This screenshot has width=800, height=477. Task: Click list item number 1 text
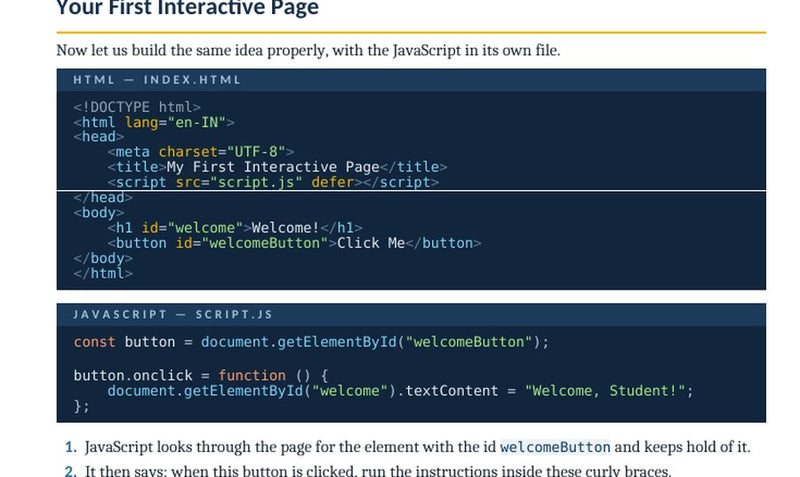(x=417, y=447)
